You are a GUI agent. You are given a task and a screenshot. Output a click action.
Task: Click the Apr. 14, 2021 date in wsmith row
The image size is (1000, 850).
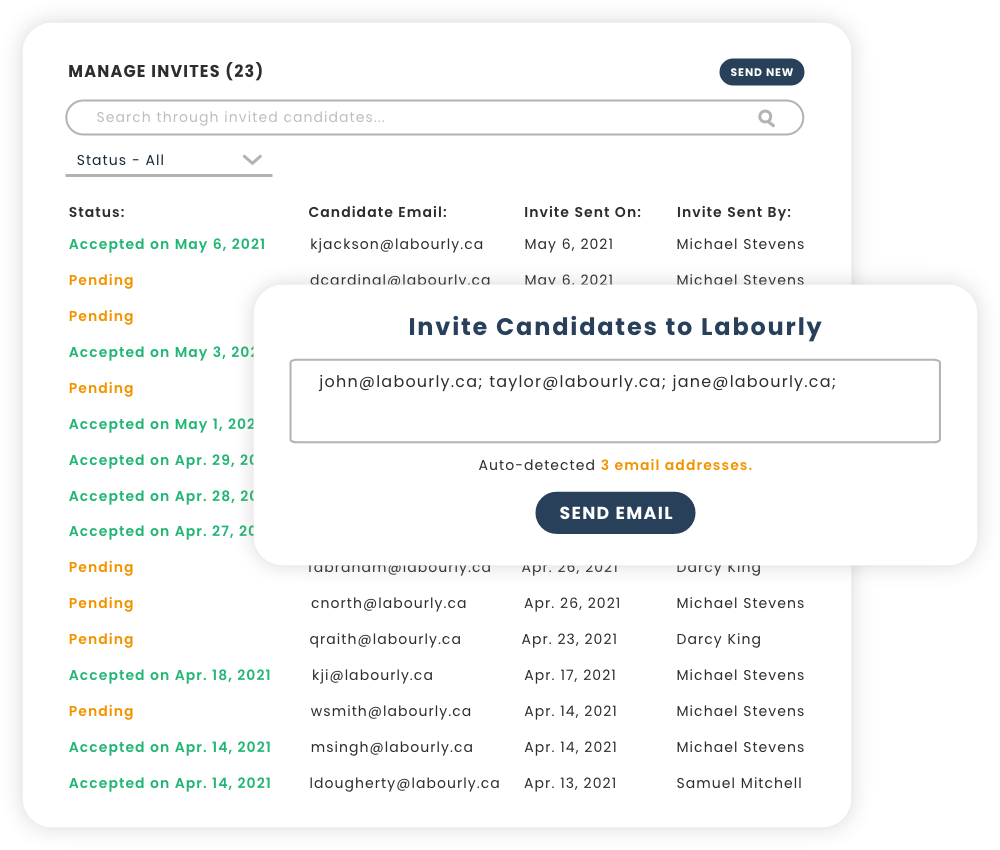coord(571,711)
